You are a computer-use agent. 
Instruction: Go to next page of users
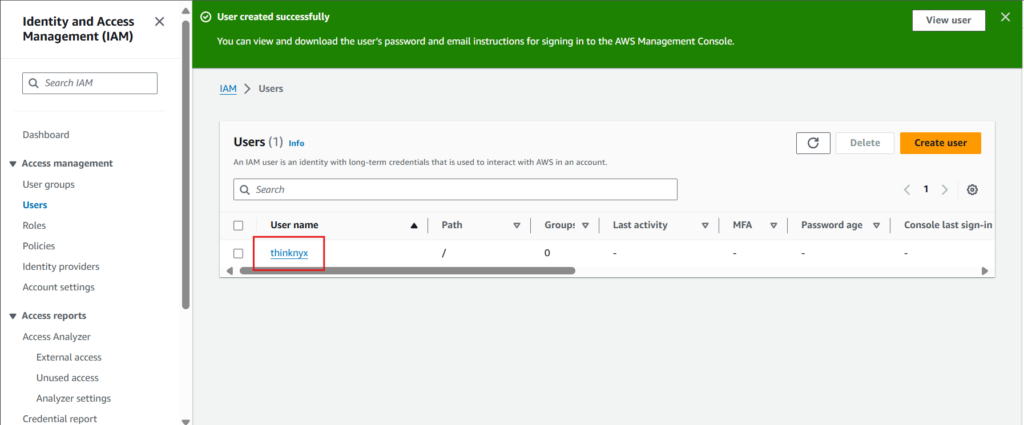click(x=945, y=189)
